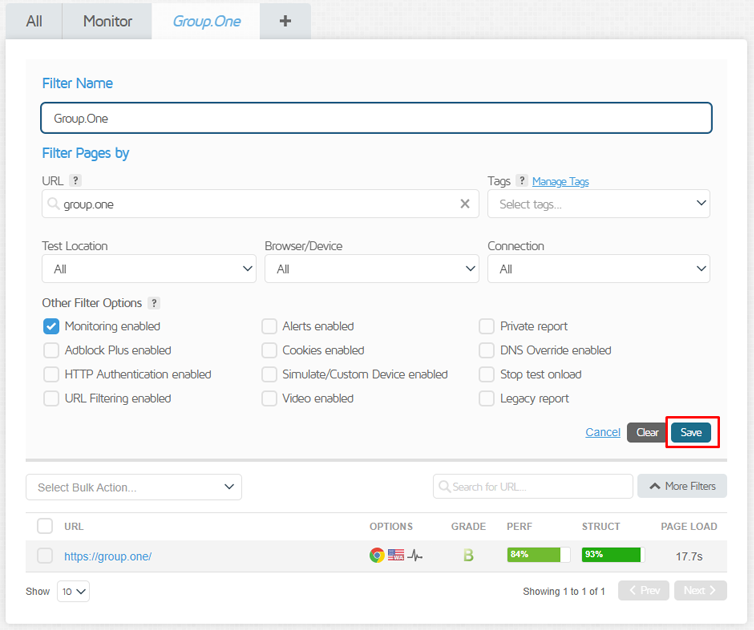Viewport: 754px width, 630px height.
Task: Click the Save button
Action: click(691, 432)
